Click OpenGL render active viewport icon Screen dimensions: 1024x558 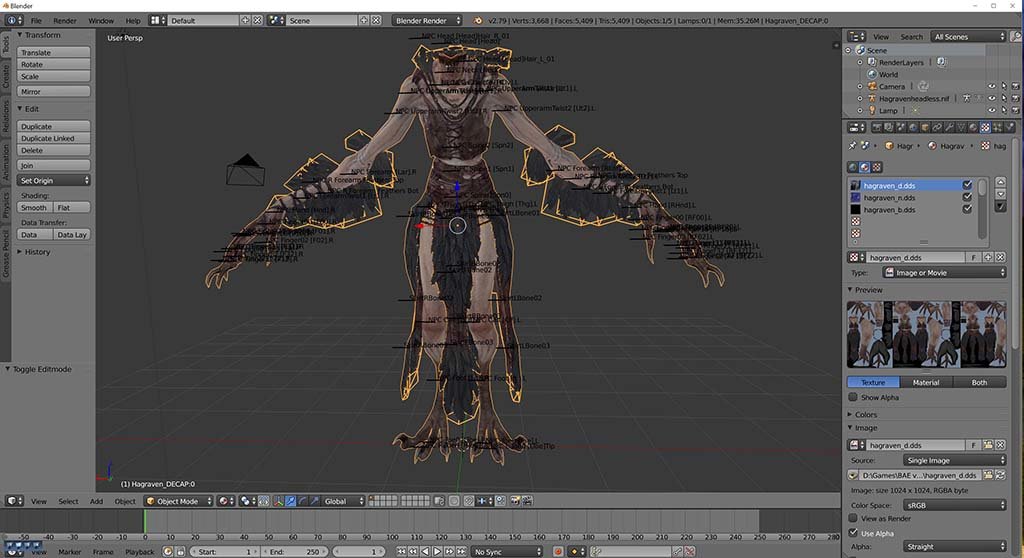(x=515, y=501)
